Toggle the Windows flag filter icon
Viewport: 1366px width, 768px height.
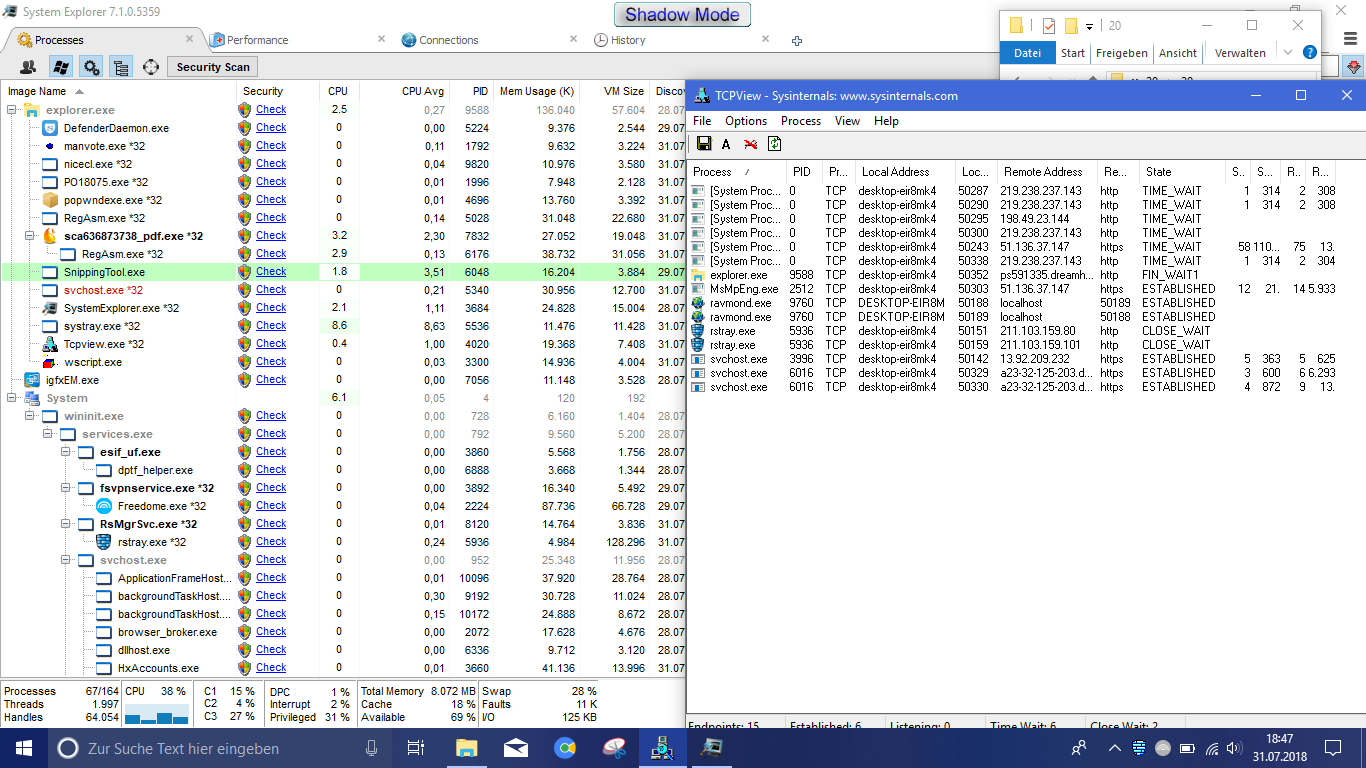(60, 67)
